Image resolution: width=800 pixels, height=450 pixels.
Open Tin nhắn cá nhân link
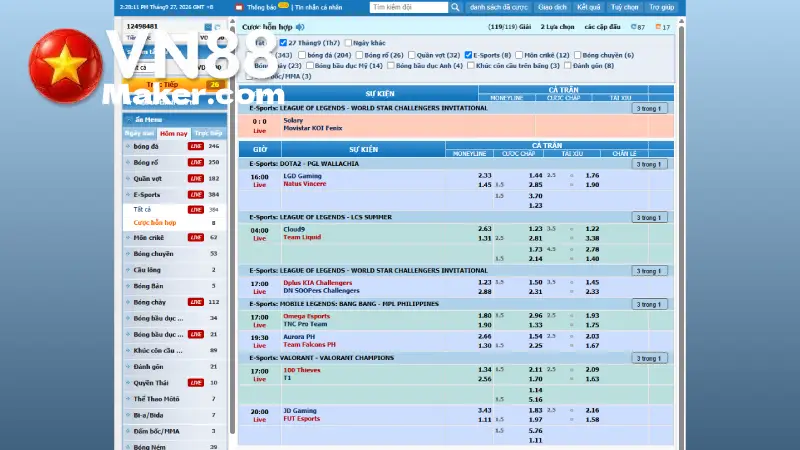[x=318, y=8]
